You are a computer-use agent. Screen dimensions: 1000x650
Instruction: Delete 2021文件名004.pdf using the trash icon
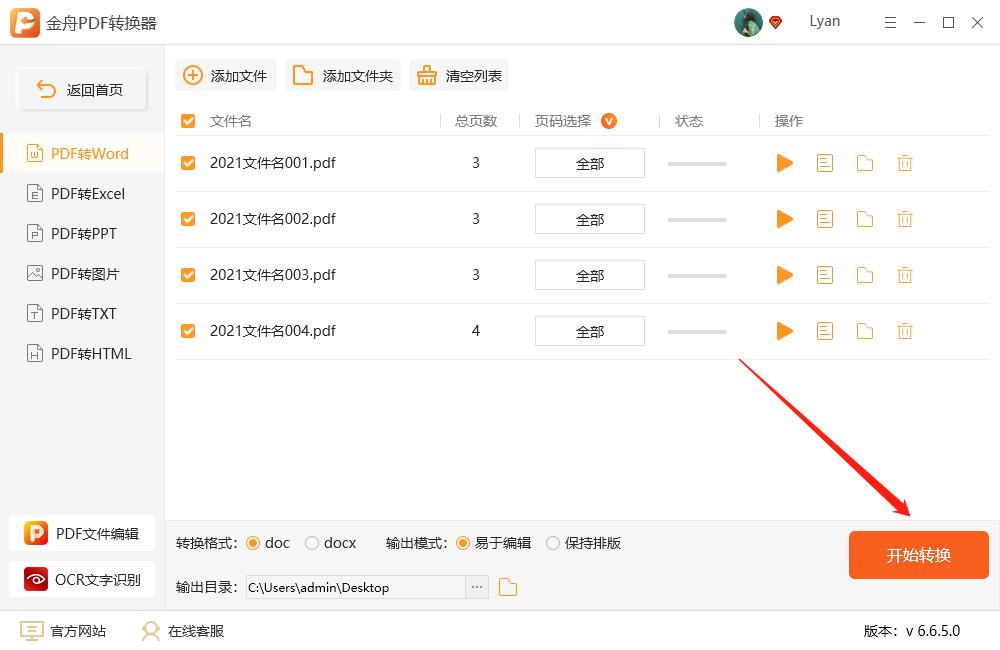click(x=904, y=330)
